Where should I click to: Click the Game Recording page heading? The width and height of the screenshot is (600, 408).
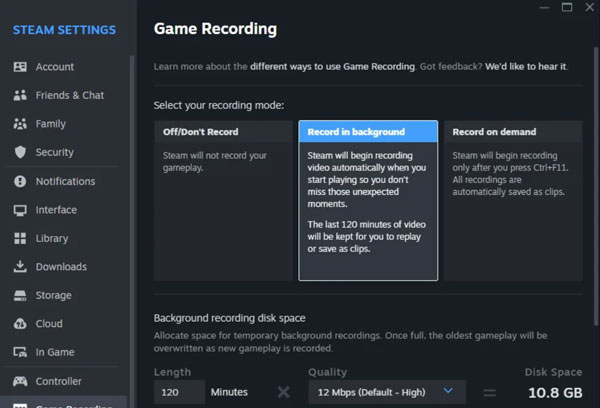[x=215, y=29]
